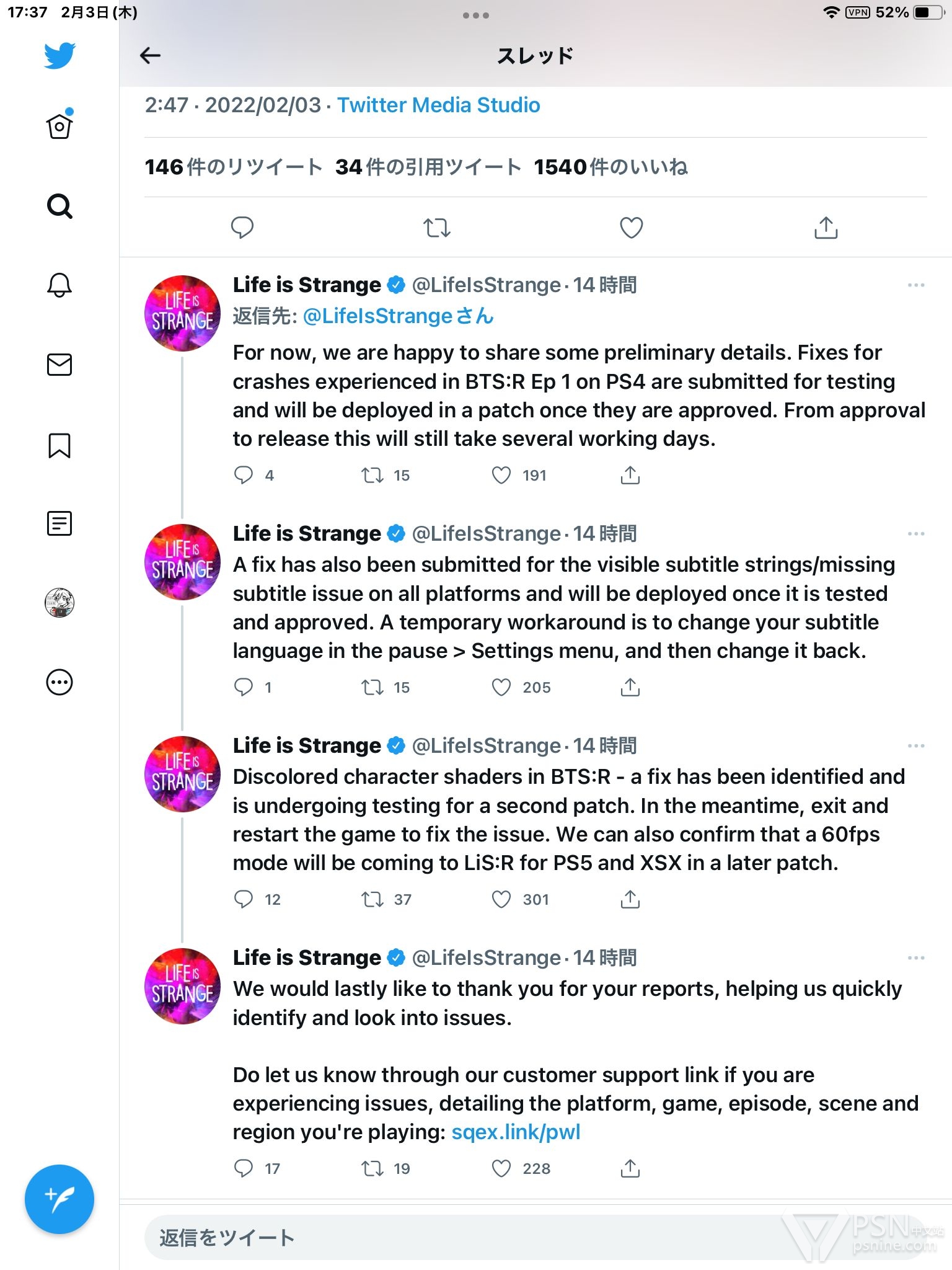This screenshot has height=1270, width=952.
Task: Open direct messages envelope icon
Action: click(x=59, y=365)
